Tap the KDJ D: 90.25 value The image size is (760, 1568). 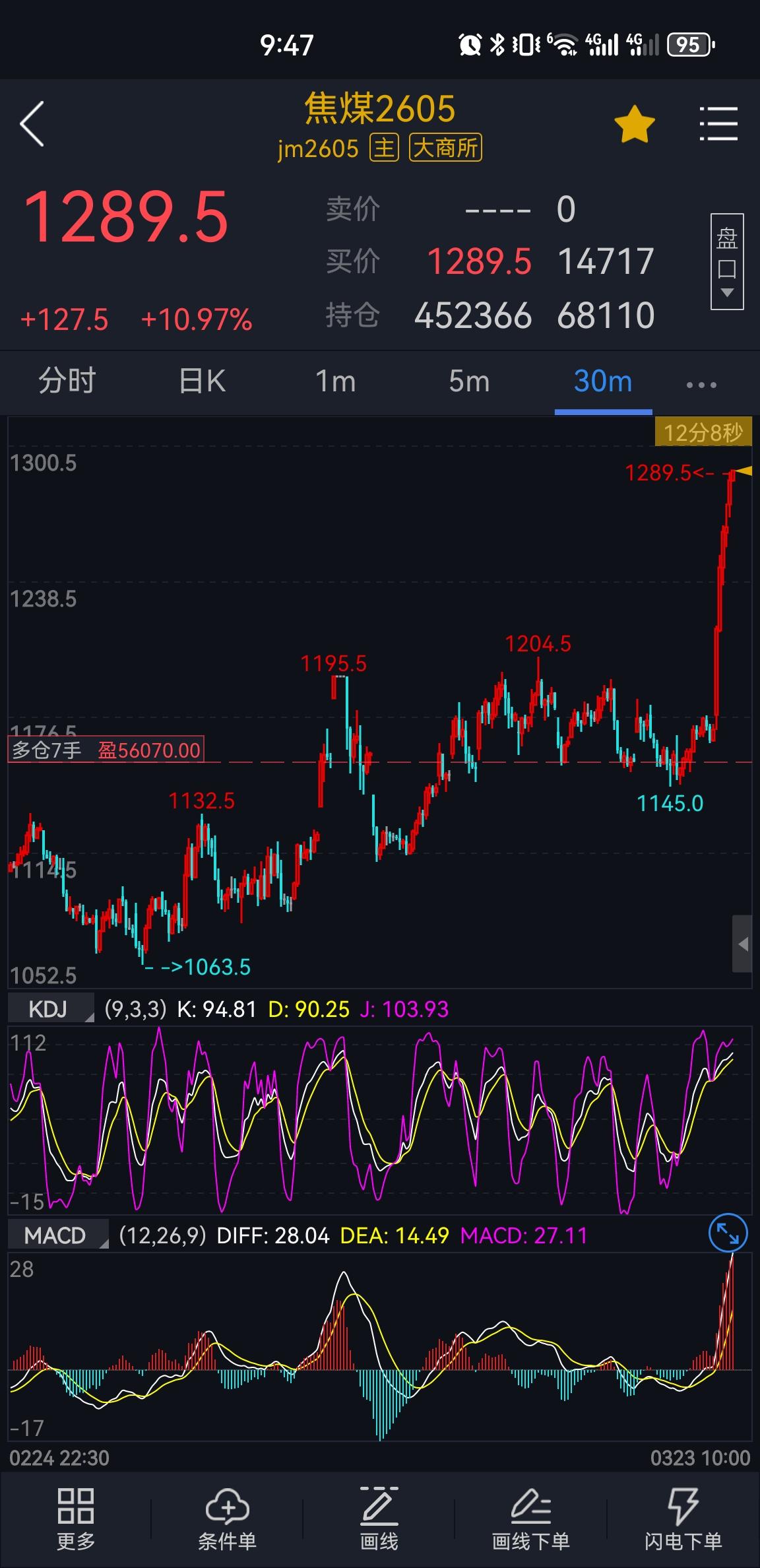[x=309, y=1009]
